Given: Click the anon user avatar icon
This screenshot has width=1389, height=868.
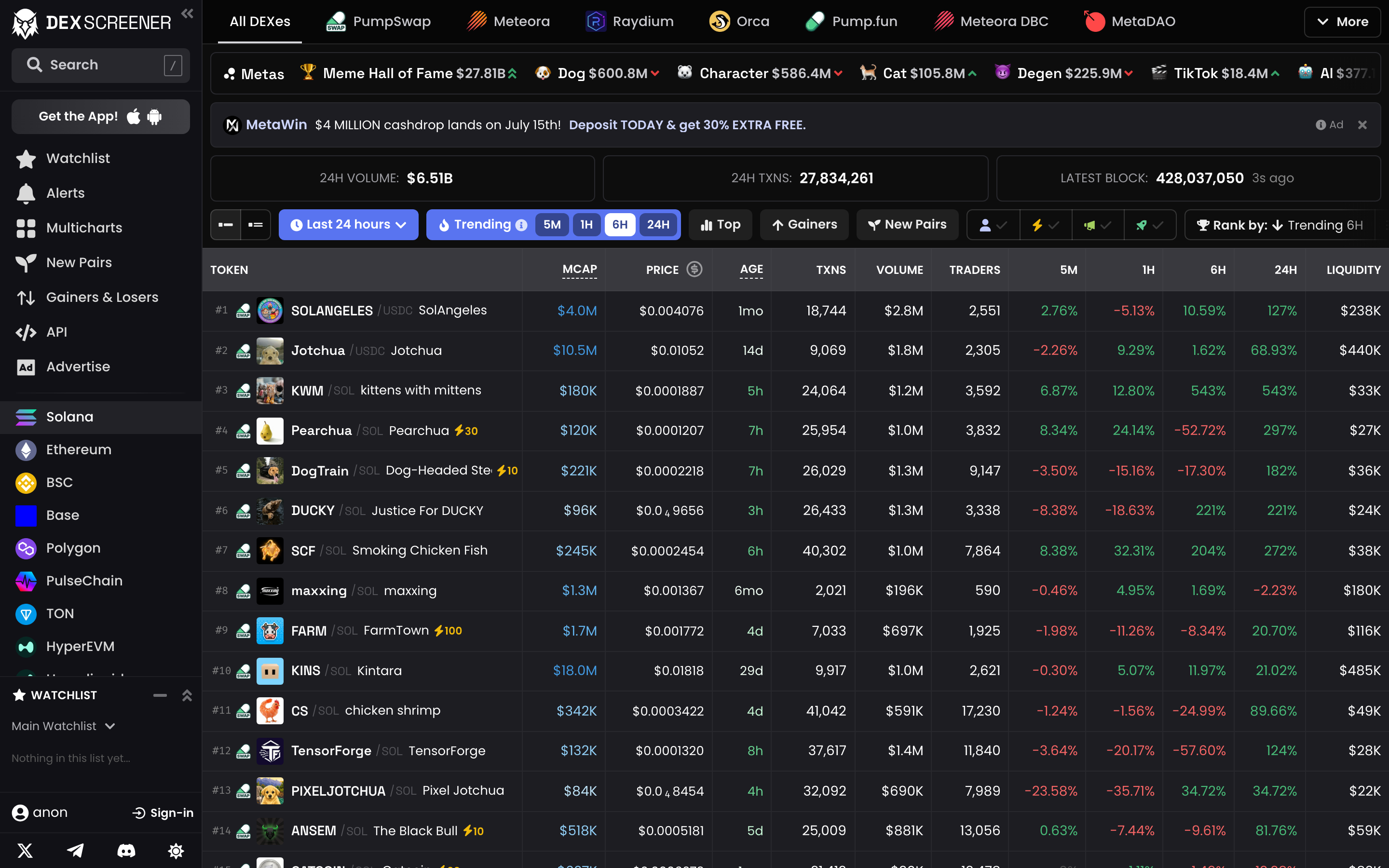Looking at the screenshot, I should pos(20,813).
